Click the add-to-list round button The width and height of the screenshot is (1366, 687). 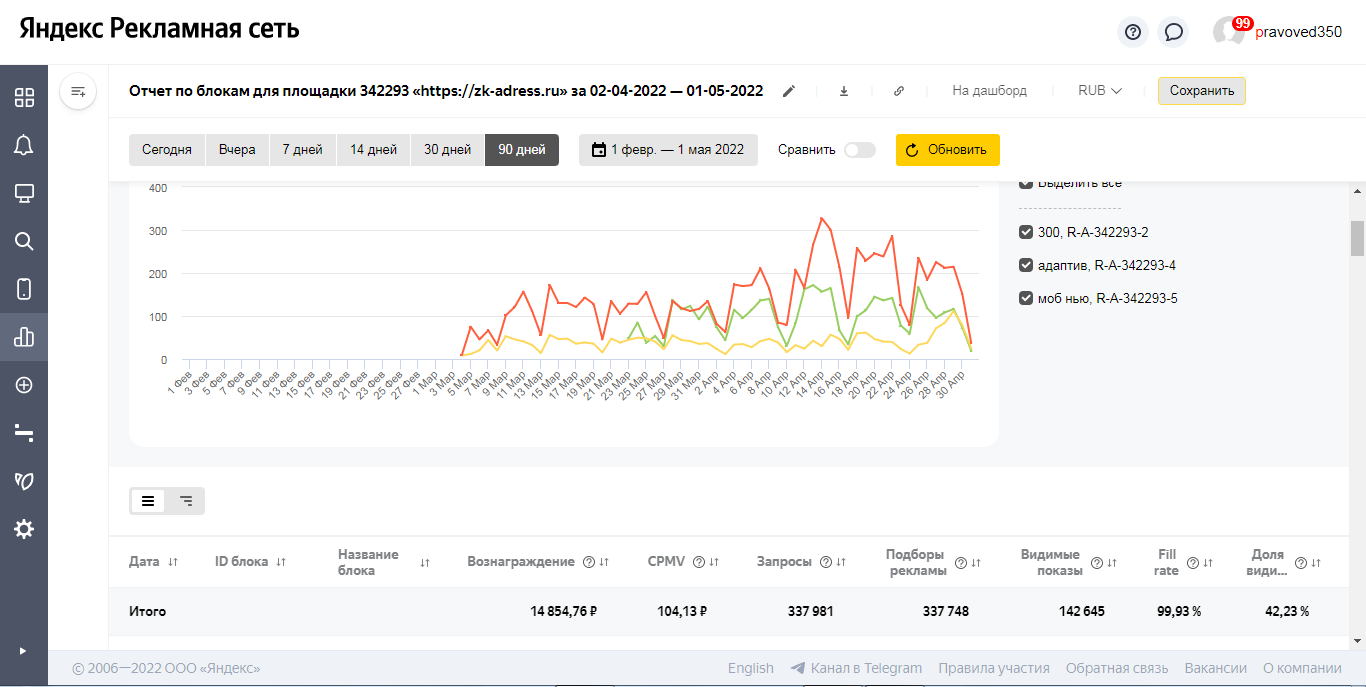pos(78,91)
